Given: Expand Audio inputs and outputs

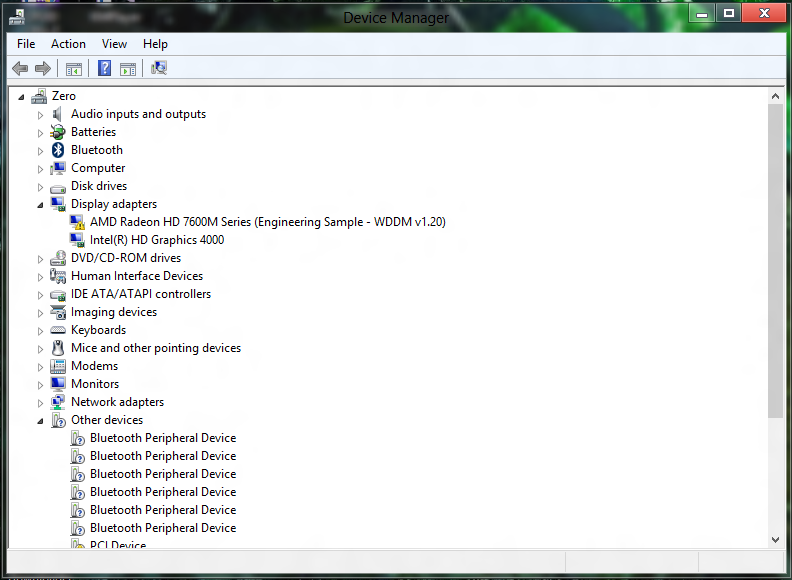Looking at the screenshot, I should [x=40, y=115].
